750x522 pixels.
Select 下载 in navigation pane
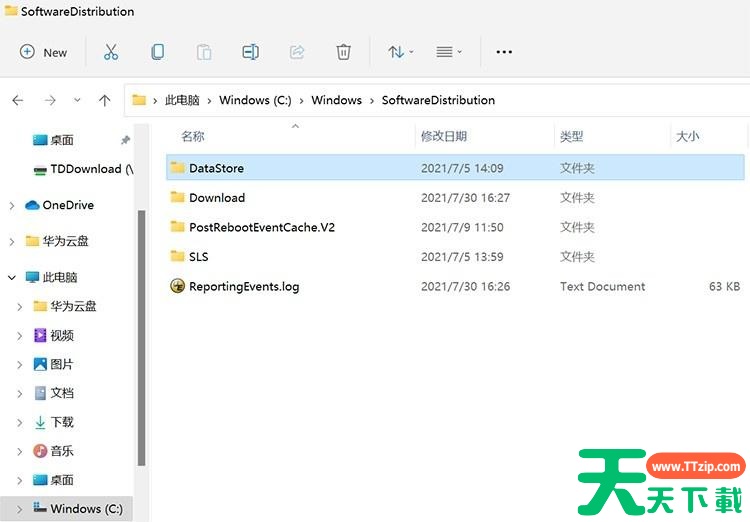coord(54,422)
